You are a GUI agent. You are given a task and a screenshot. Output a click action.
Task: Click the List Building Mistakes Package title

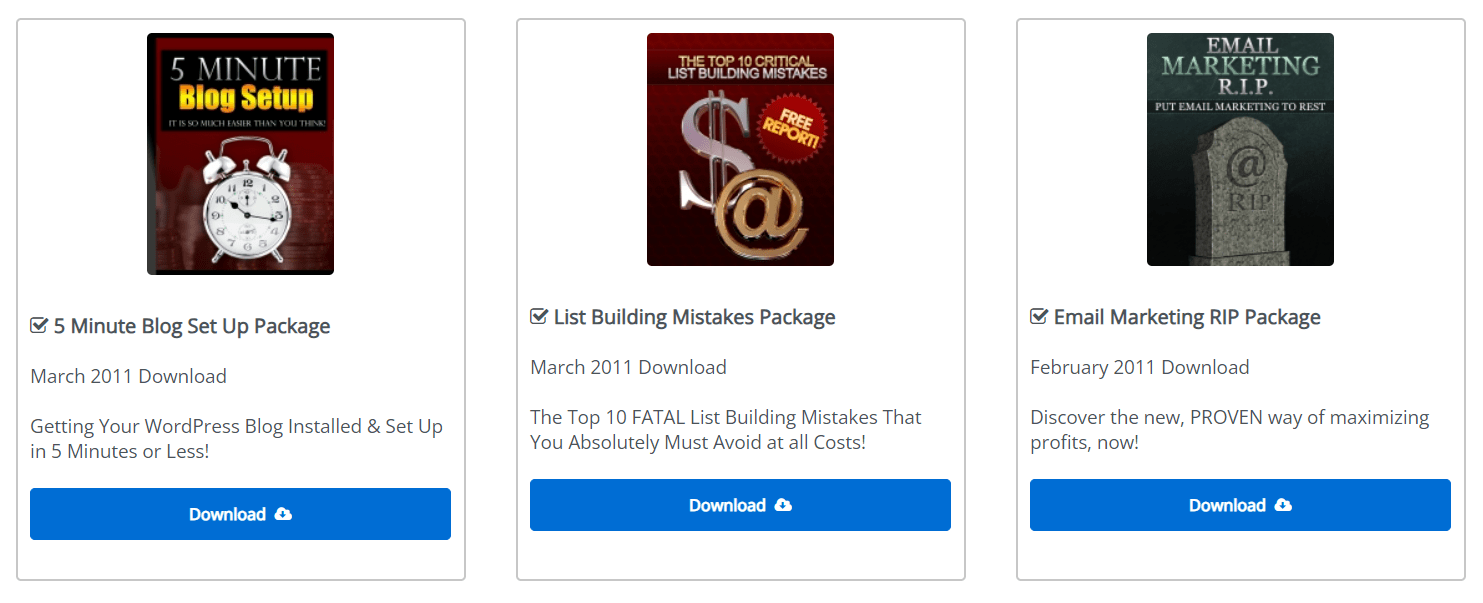[x=694, y=317]
